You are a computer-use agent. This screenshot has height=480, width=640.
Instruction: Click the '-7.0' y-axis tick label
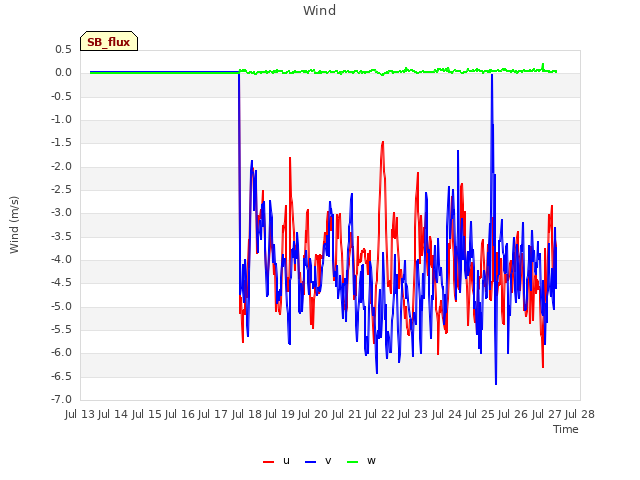tap(62, 399)
